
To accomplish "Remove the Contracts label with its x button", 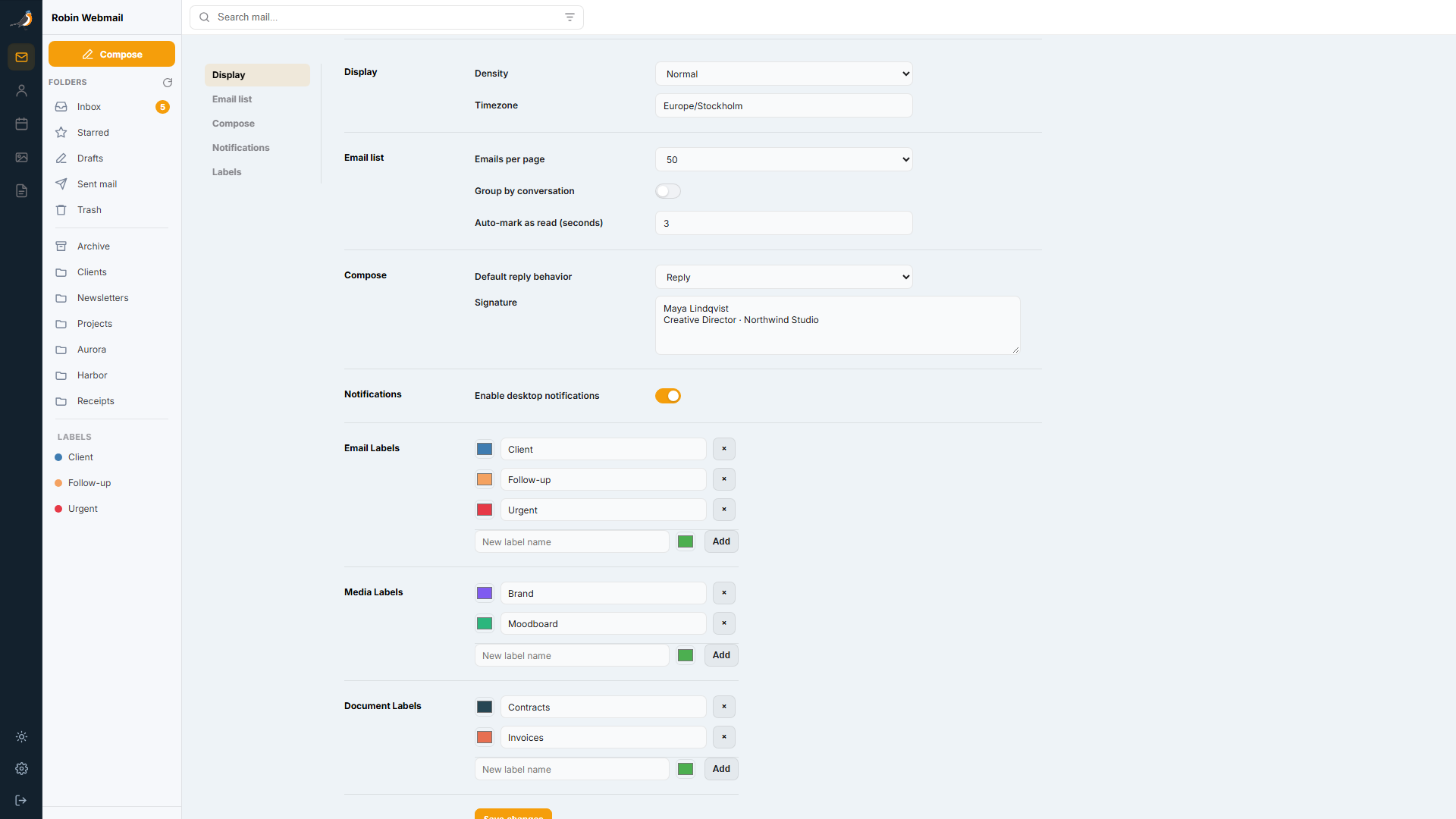I will [x=724, y=707].
